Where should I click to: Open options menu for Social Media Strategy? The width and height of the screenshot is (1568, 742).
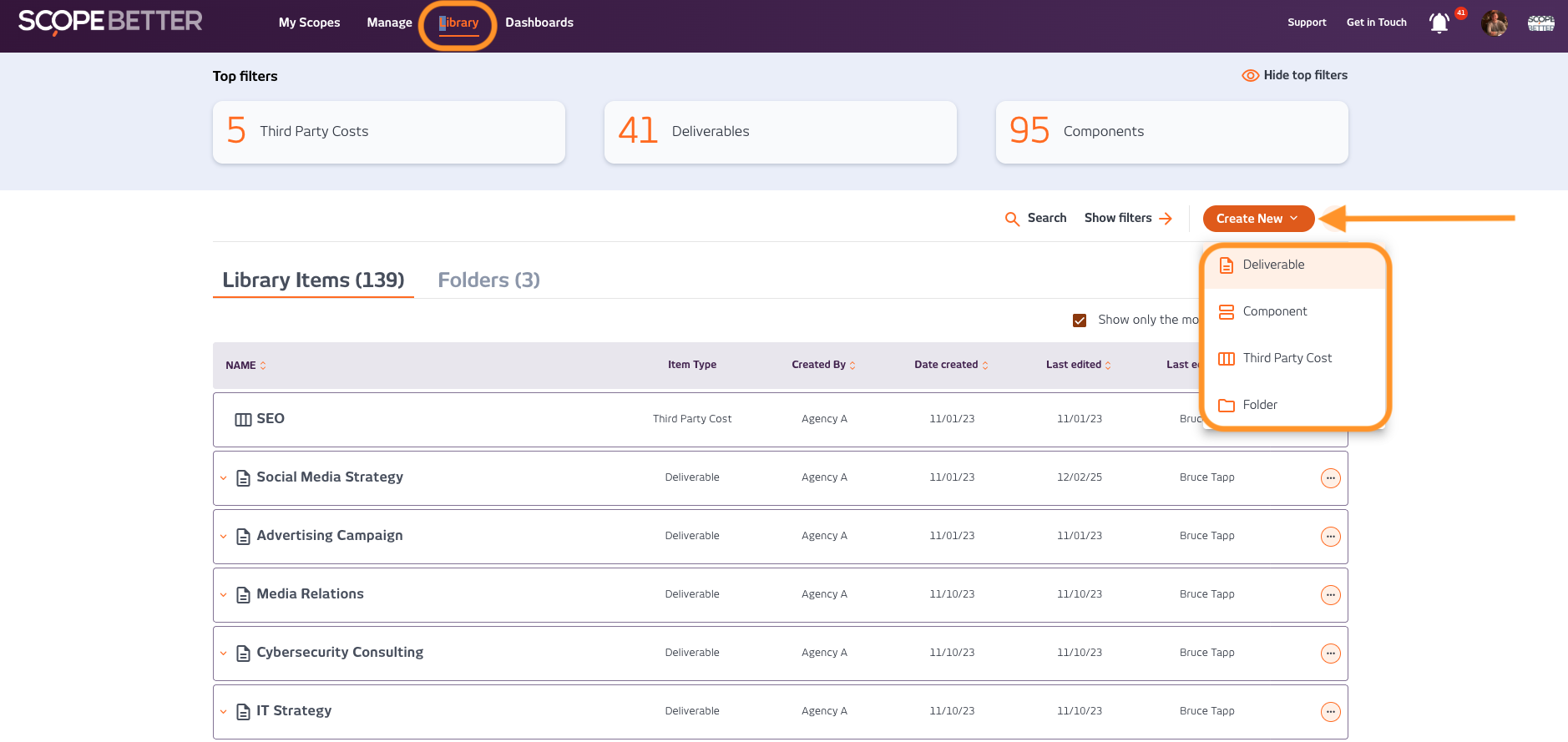(x=1330, y=478)
